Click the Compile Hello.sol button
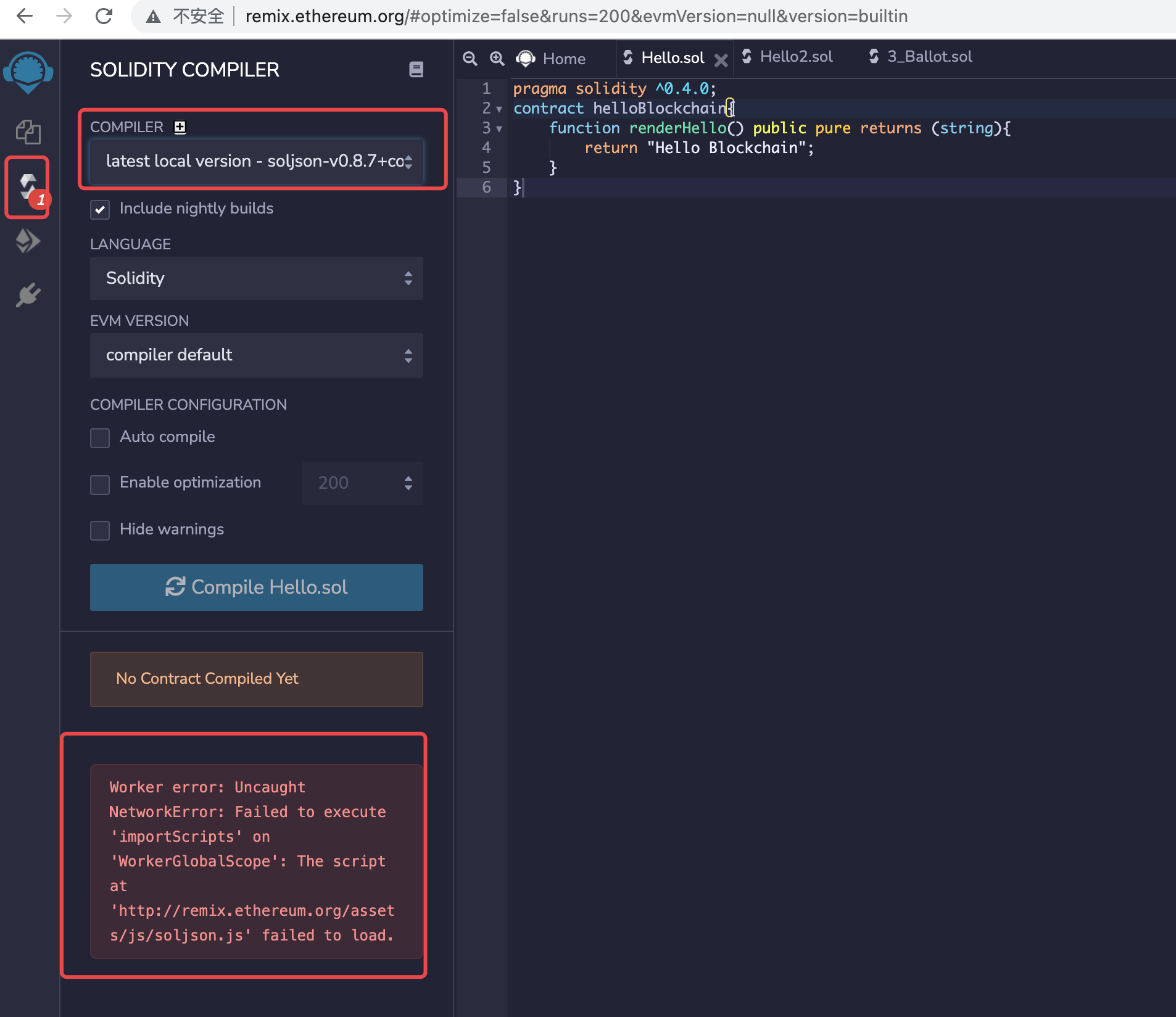Image resolution: width=1176 pixels, height=1017 pixels. (257, 587)
